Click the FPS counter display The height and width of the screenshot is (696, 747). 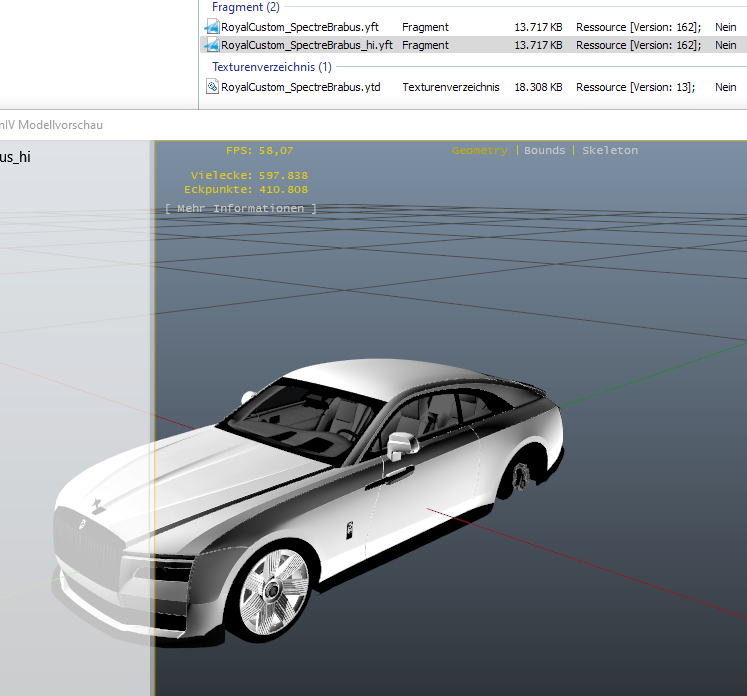tap(260, 151)
